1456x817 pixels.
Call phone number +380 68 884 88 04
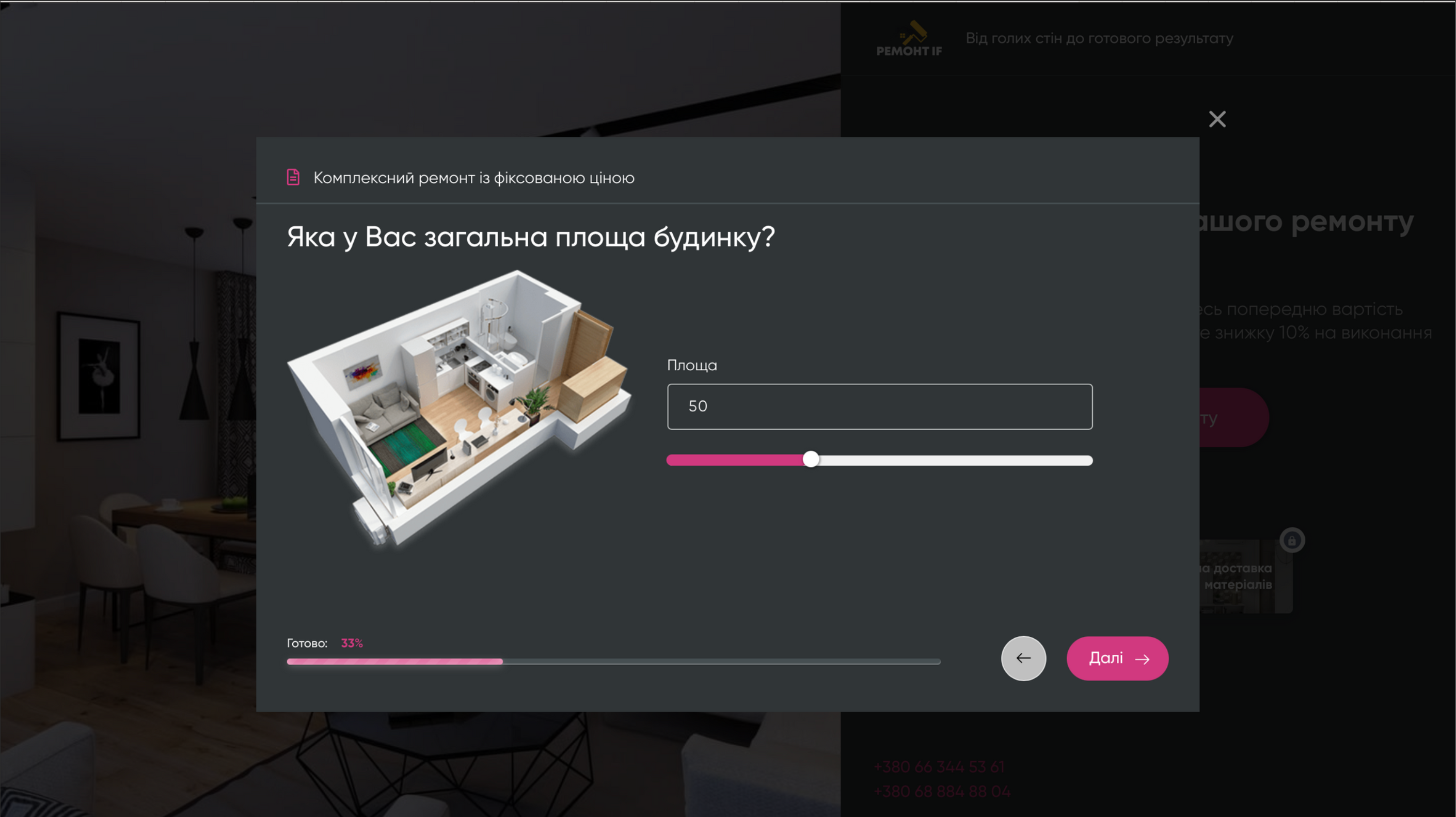942,791
